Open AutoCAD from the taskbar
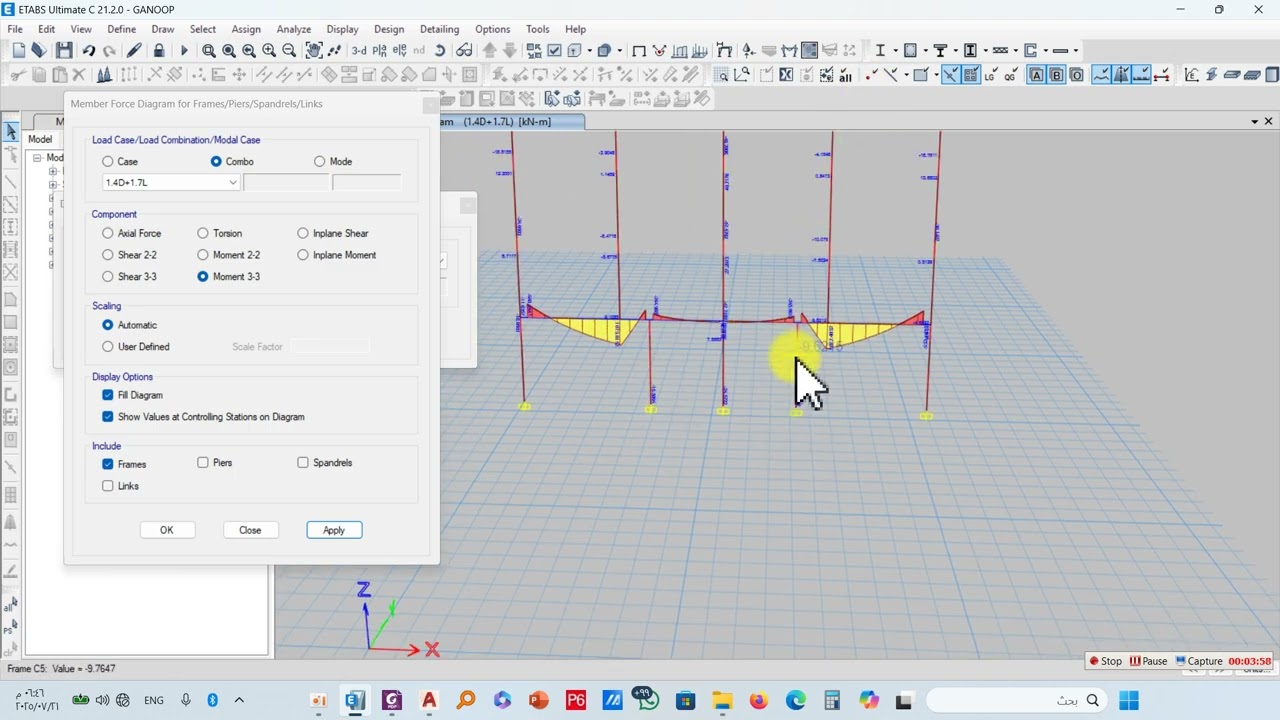 429,700
